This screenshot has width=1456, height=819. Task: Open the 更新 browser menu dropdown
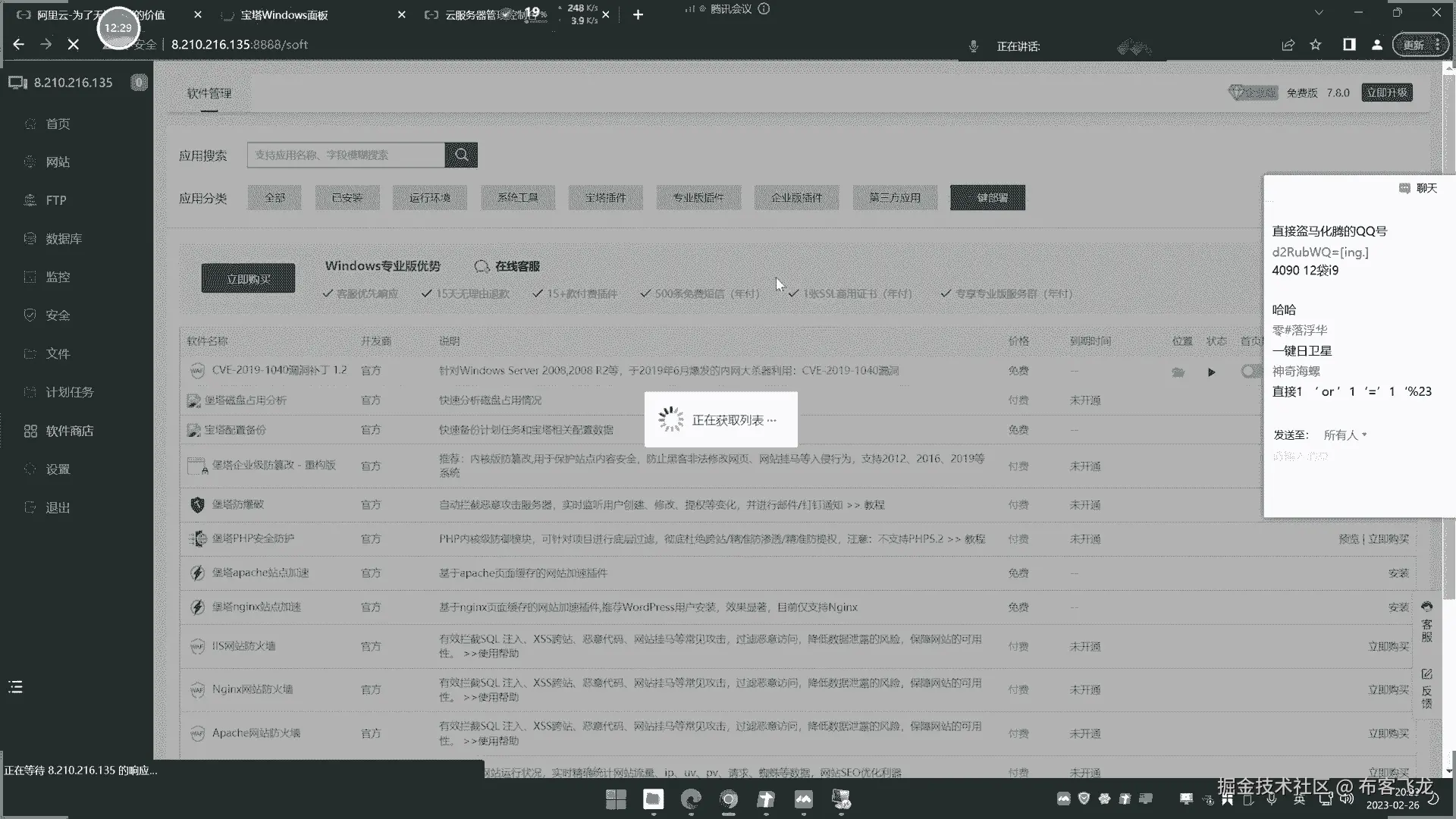coord(1419,45)
